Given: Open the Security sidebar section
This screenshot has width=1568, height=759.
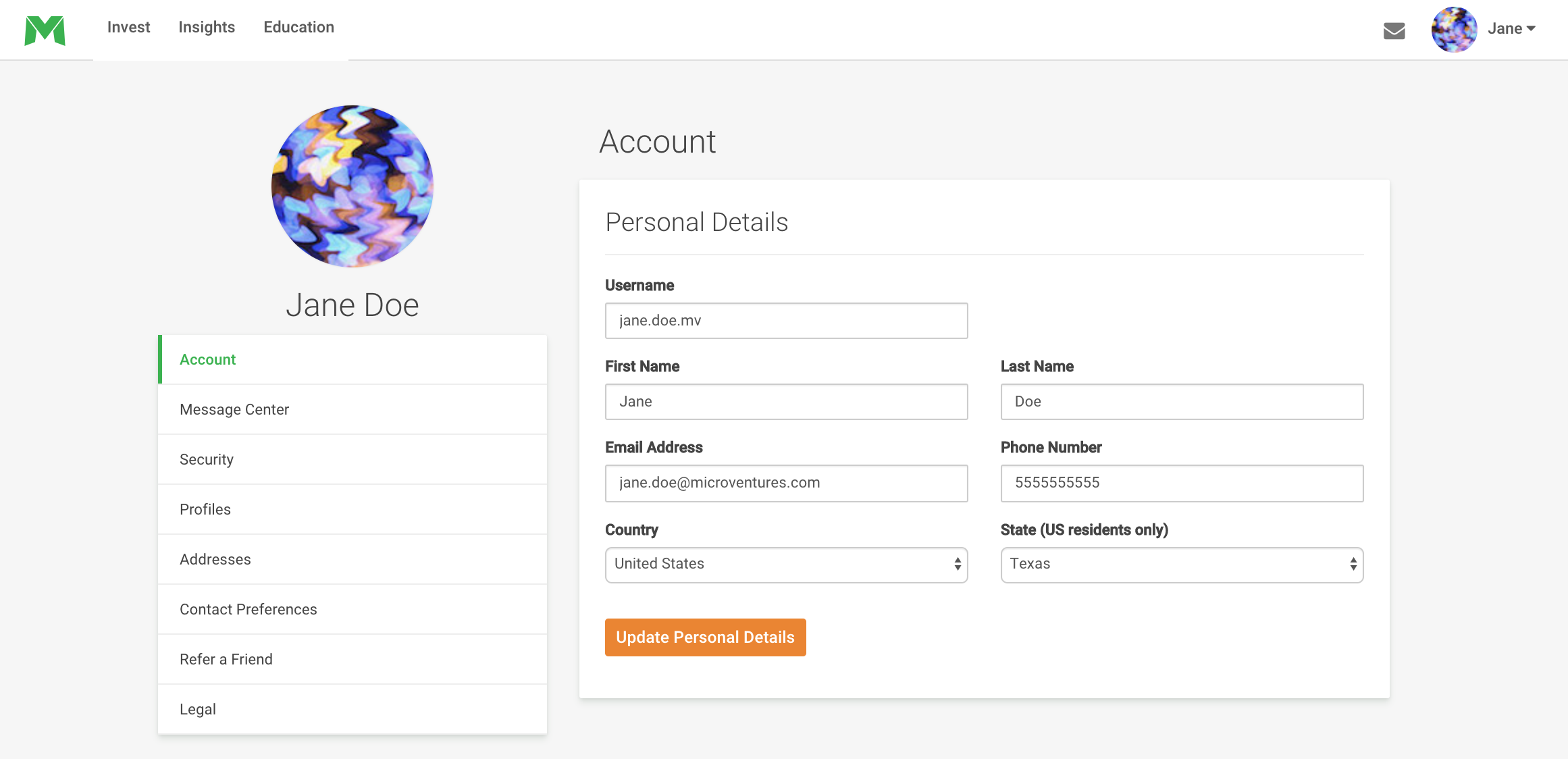Looking at the screenshot, I should (352, 459).
